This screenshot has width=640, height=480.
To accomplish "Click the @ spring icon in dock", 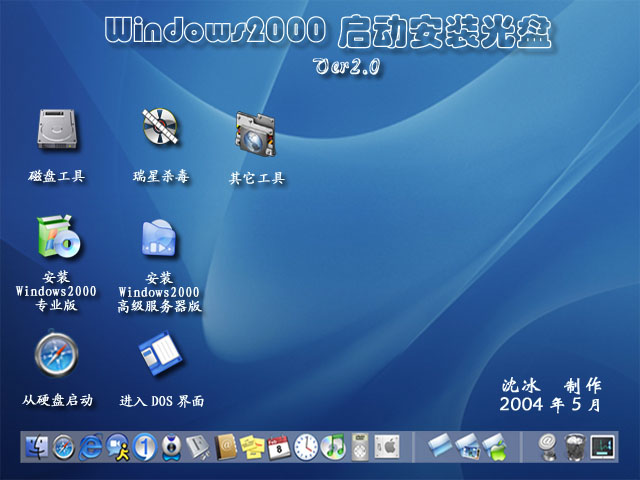I will coord(548,447).
